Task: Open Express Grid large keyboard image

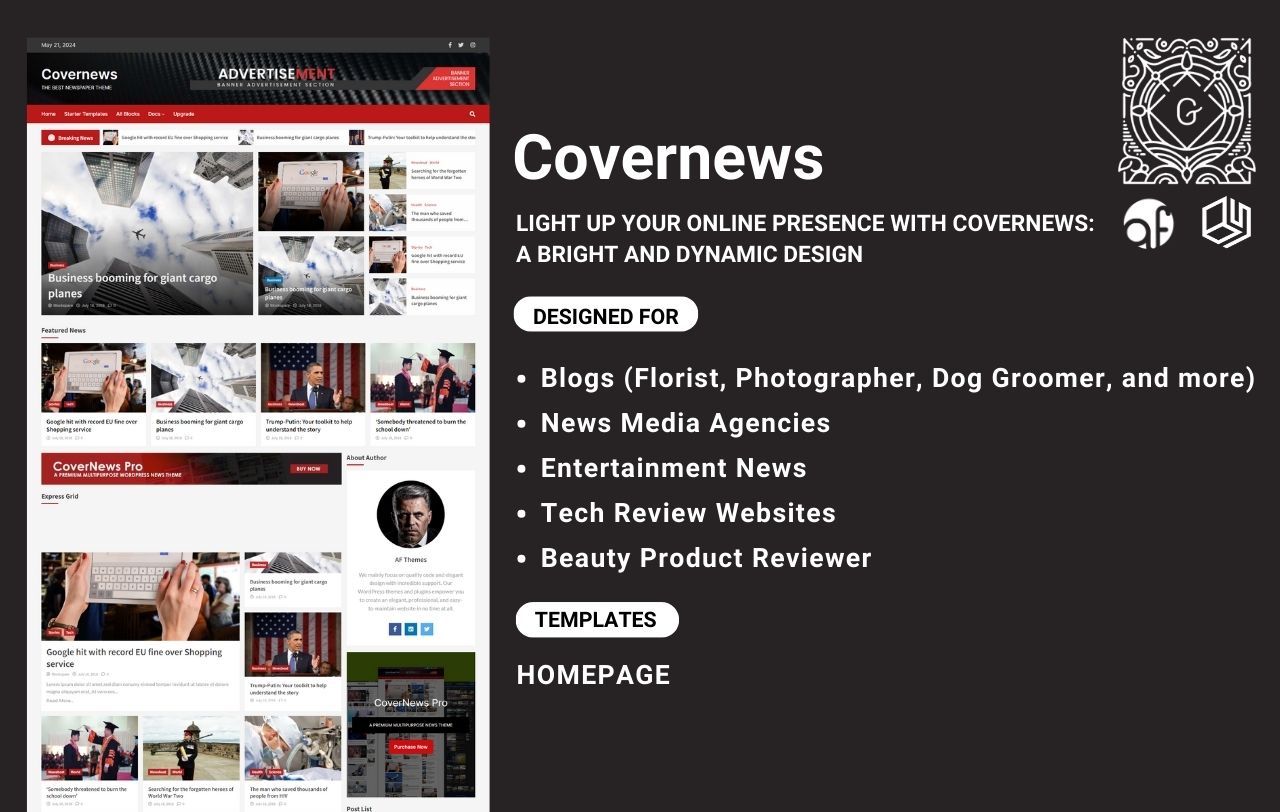Action: pyautogui.click(x=140, y=596)
